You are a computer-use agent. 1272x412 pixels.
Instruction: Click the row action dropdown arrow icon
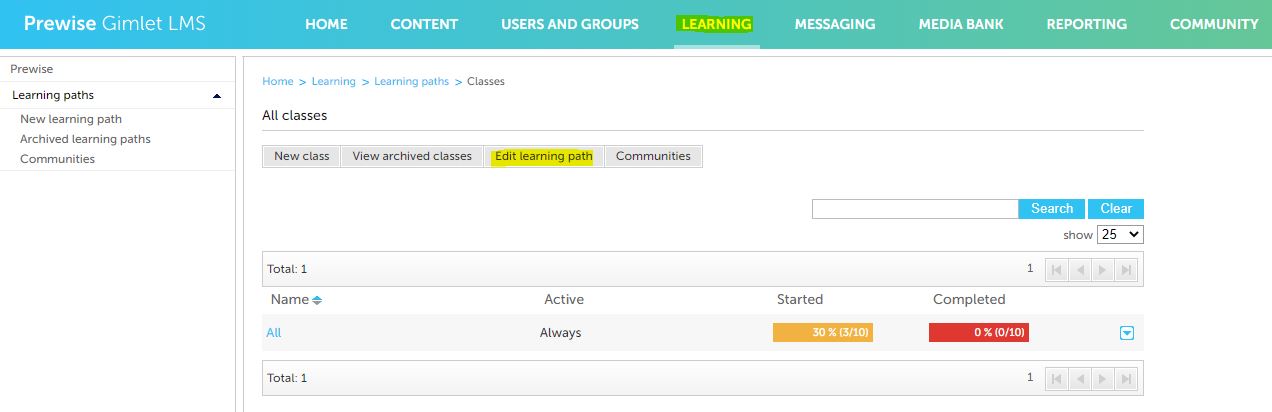tap(1127, 333)
